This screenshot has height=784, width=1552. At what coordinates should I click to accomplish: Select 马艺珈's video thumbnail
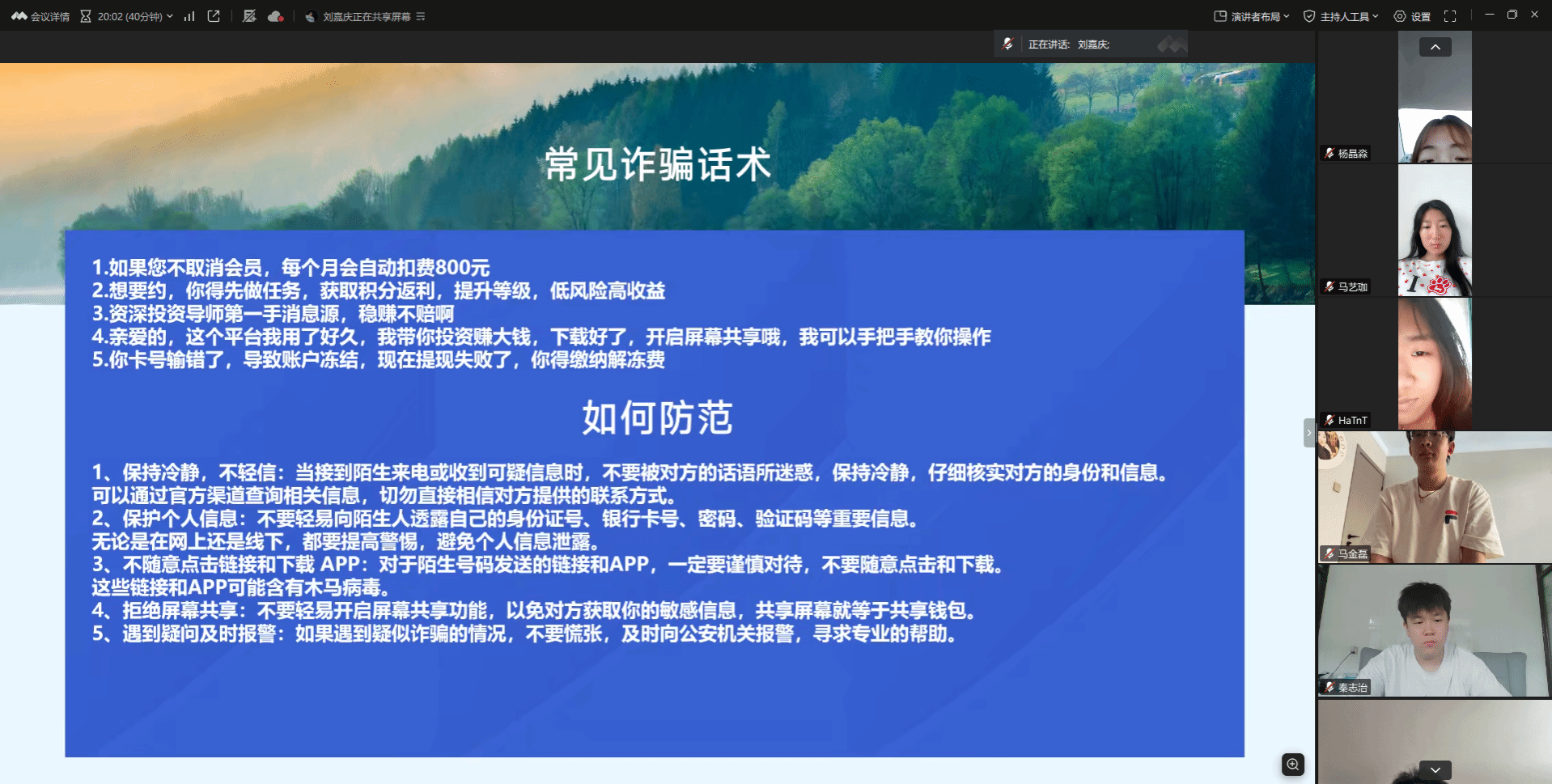pos(1434,231)
